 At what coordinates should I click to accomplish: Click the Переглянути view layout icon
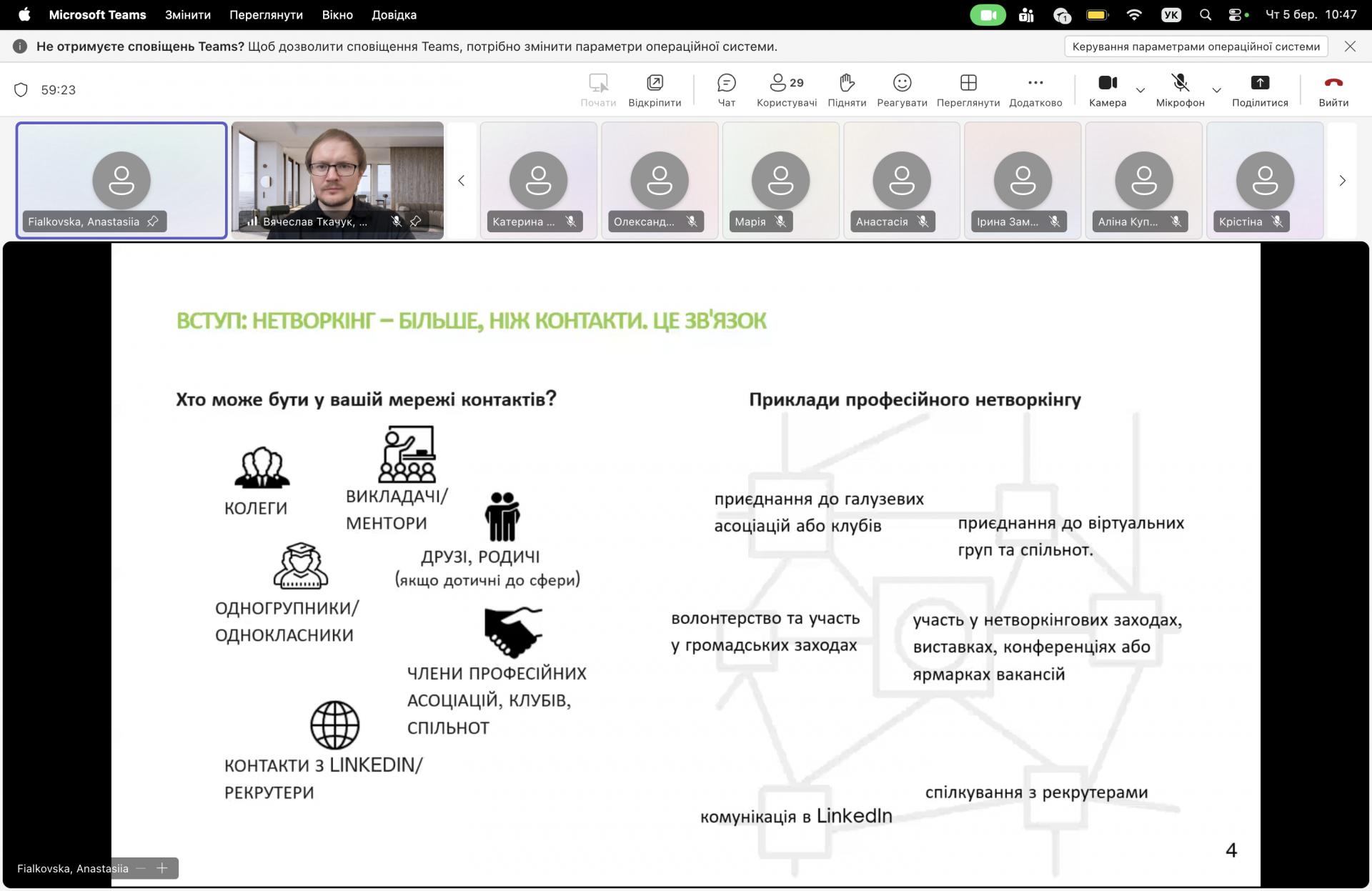coord(968,89)
